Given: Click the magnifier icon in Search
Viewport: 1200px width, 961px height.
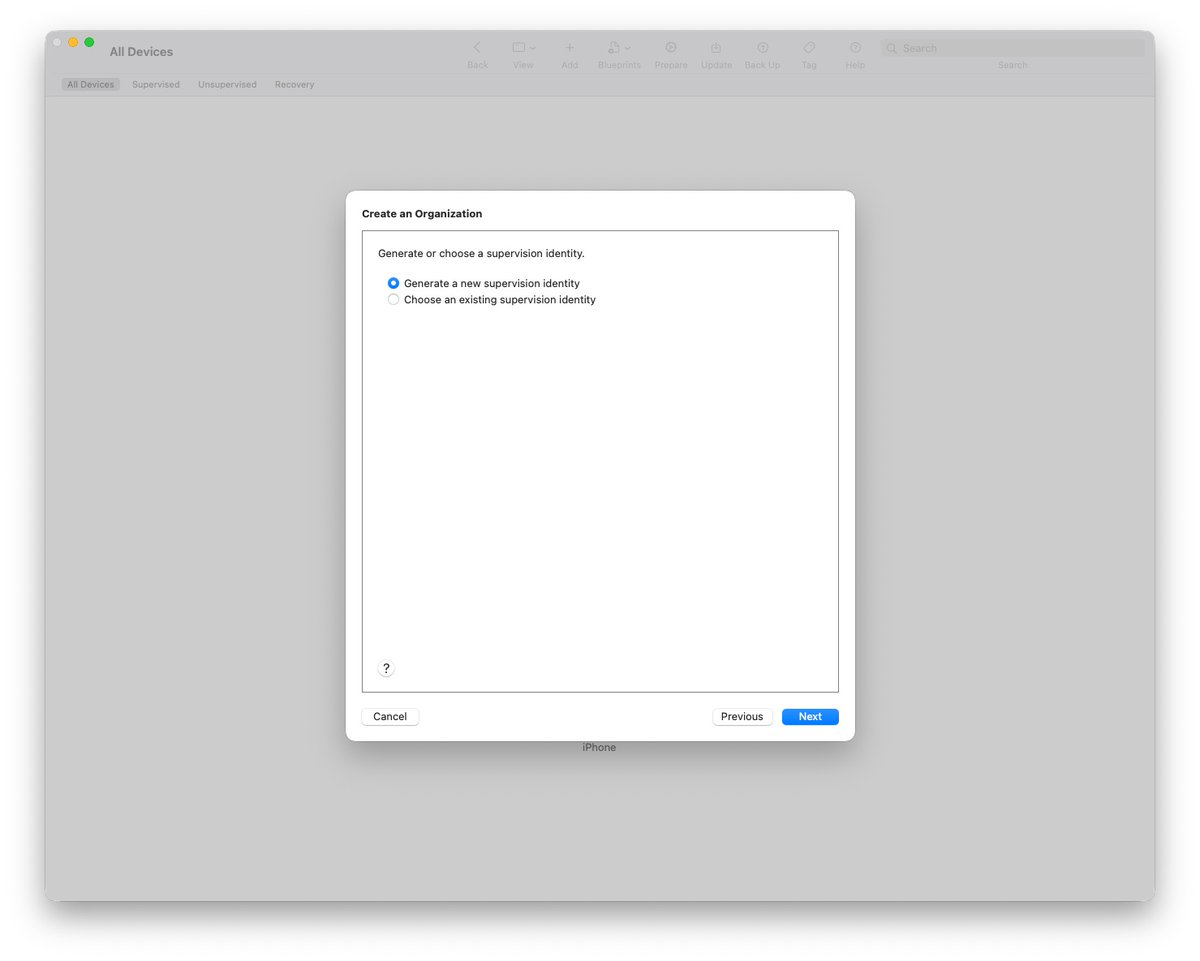Looking at the screenshot, I should pos(892,48).
